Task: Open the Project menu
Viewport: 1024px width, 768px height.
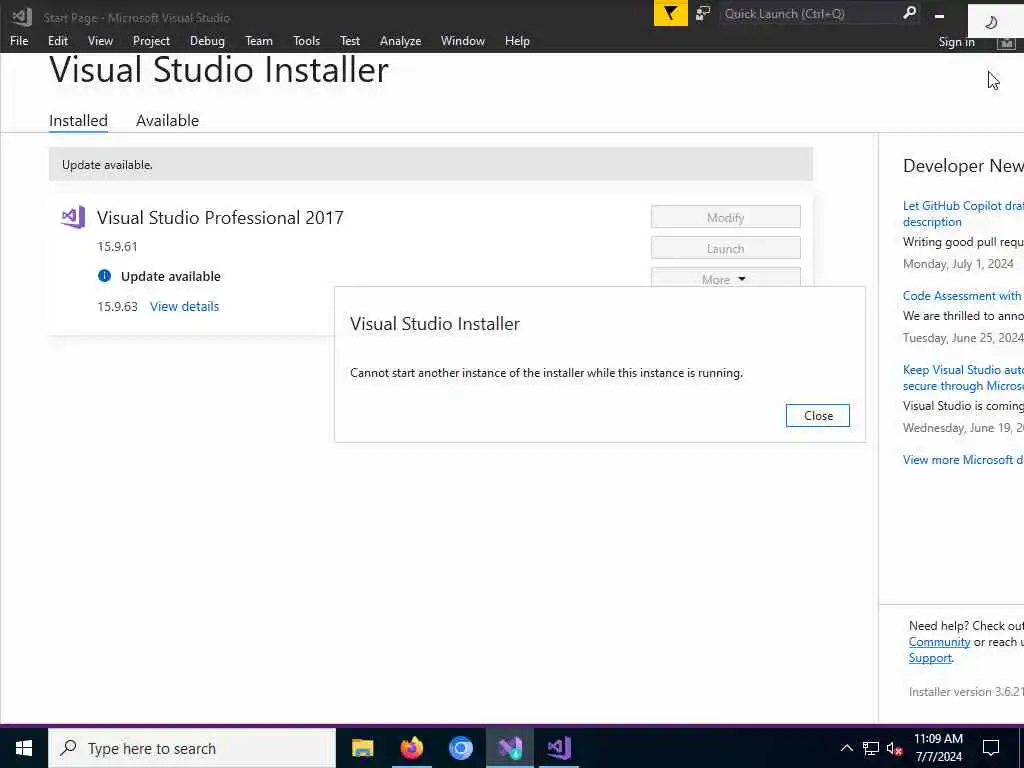Action: coord(151,40)
